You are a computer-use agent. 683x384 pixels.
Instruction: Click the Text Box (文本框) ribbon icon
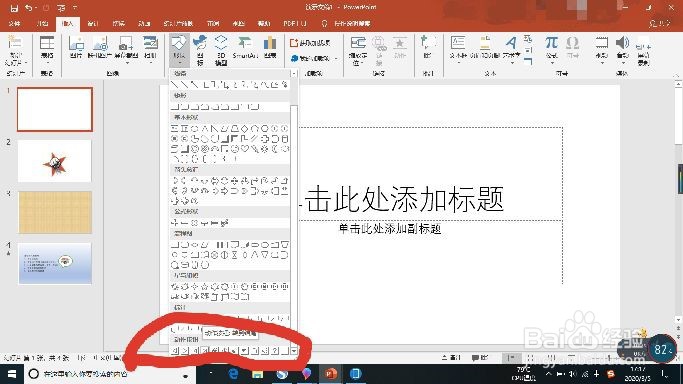click(458, 43)
